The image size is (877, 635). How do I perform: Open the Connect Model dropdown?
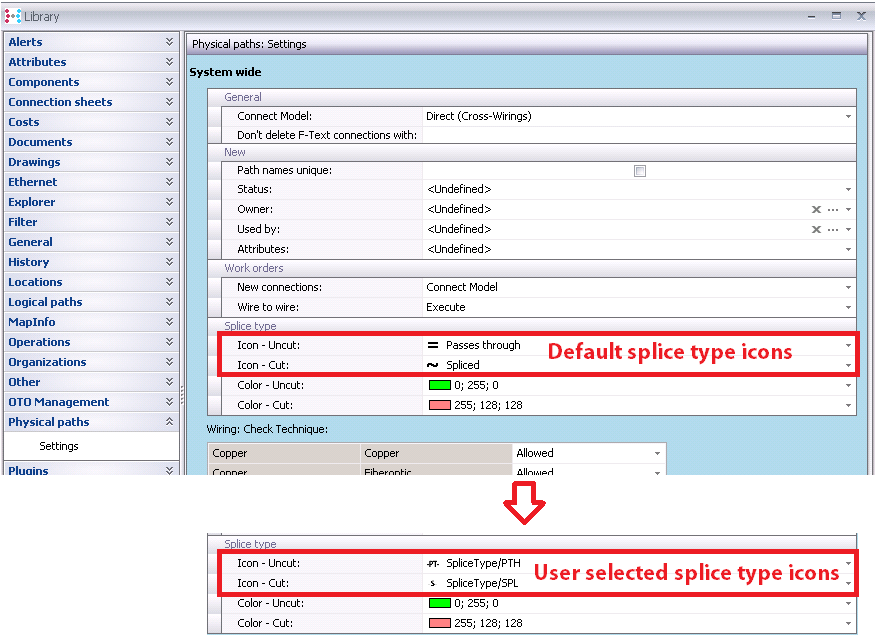(848, 116)
